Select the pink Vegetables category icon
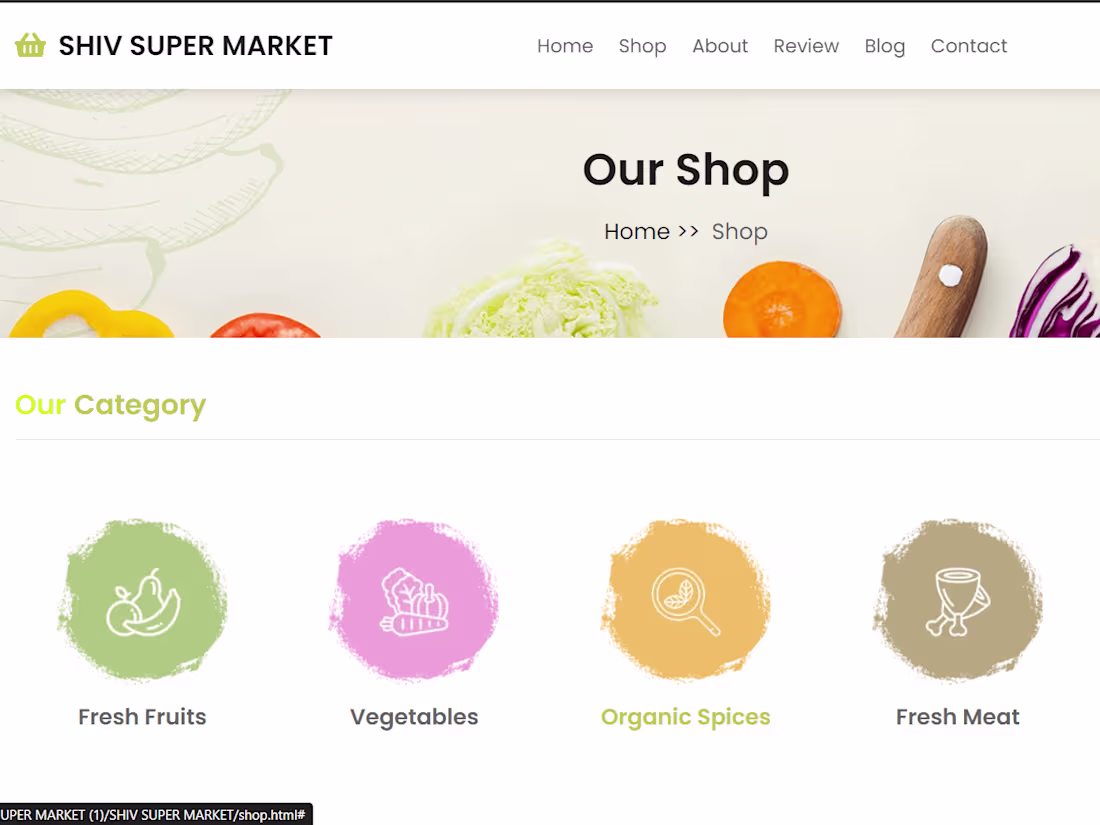The width and height of the screenshot is (1100, 825). [414, 601]
